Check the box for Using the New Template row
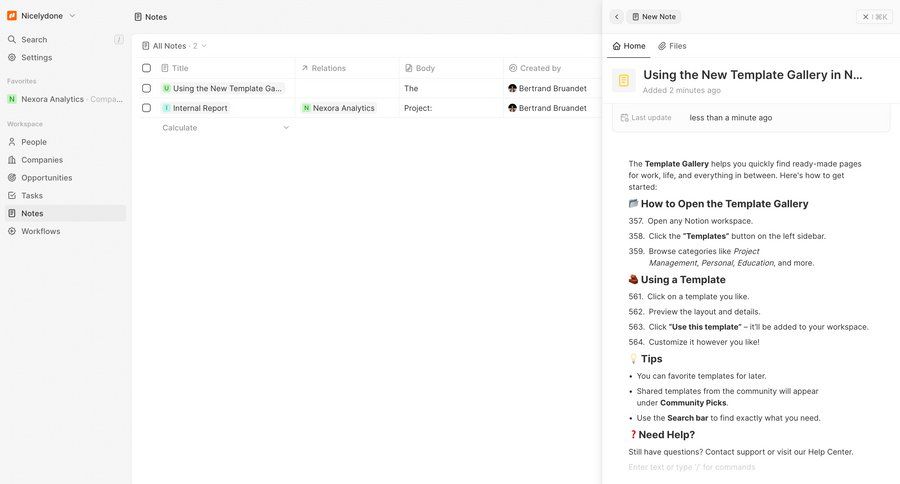The height and width of the screenshot is (484, 900). (146, 88)
